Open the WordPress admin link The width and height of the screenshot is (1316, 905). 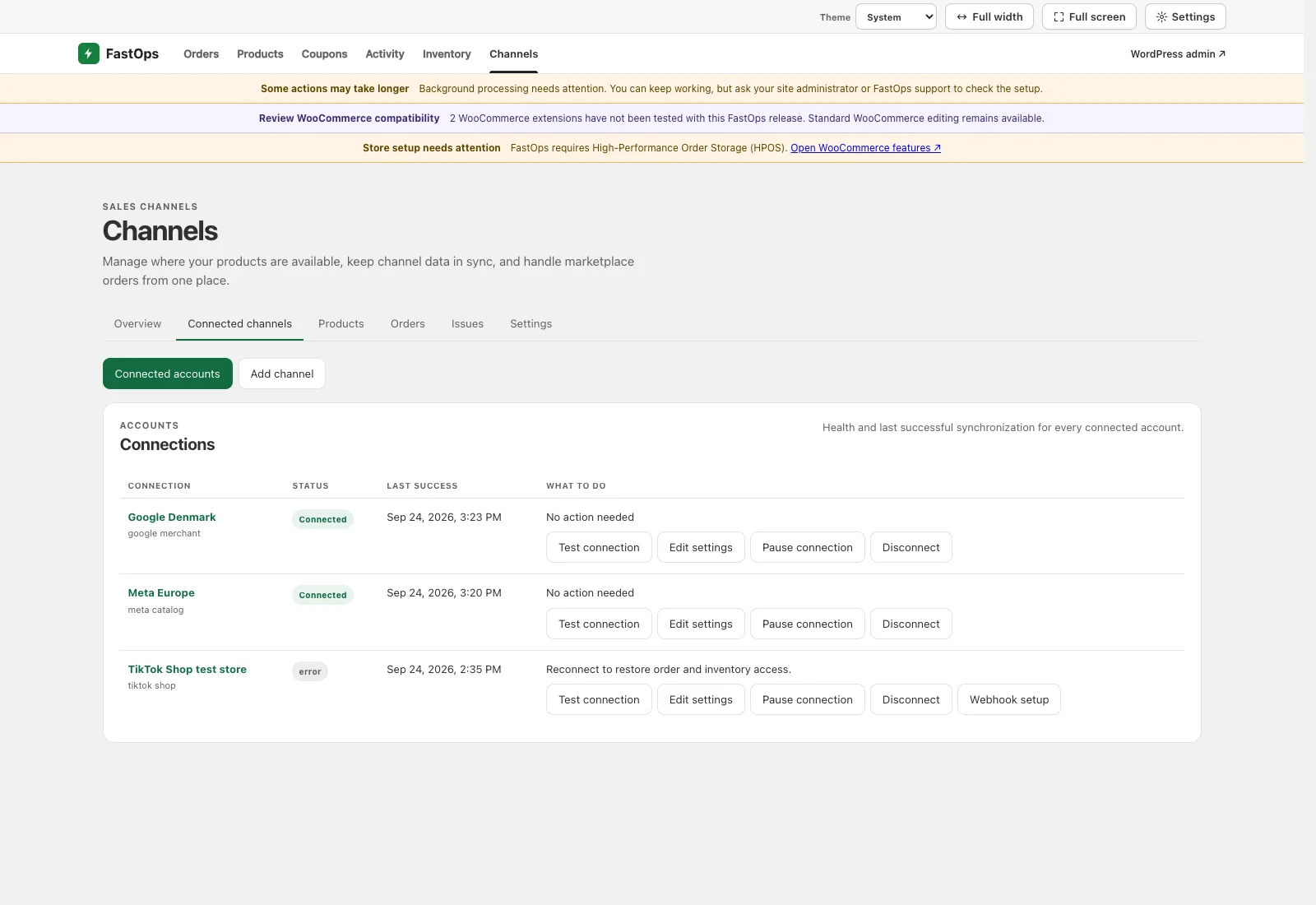pos(1178,54)
